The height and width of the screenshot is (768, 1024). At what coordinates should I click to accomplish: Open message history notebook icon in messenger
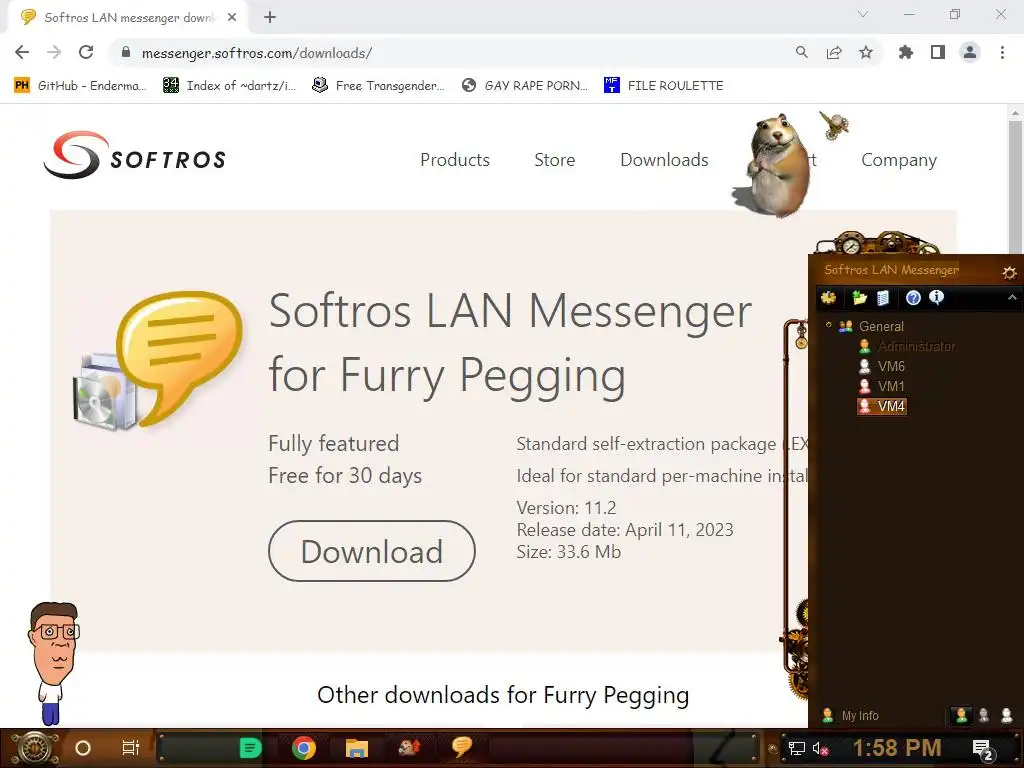883,298
